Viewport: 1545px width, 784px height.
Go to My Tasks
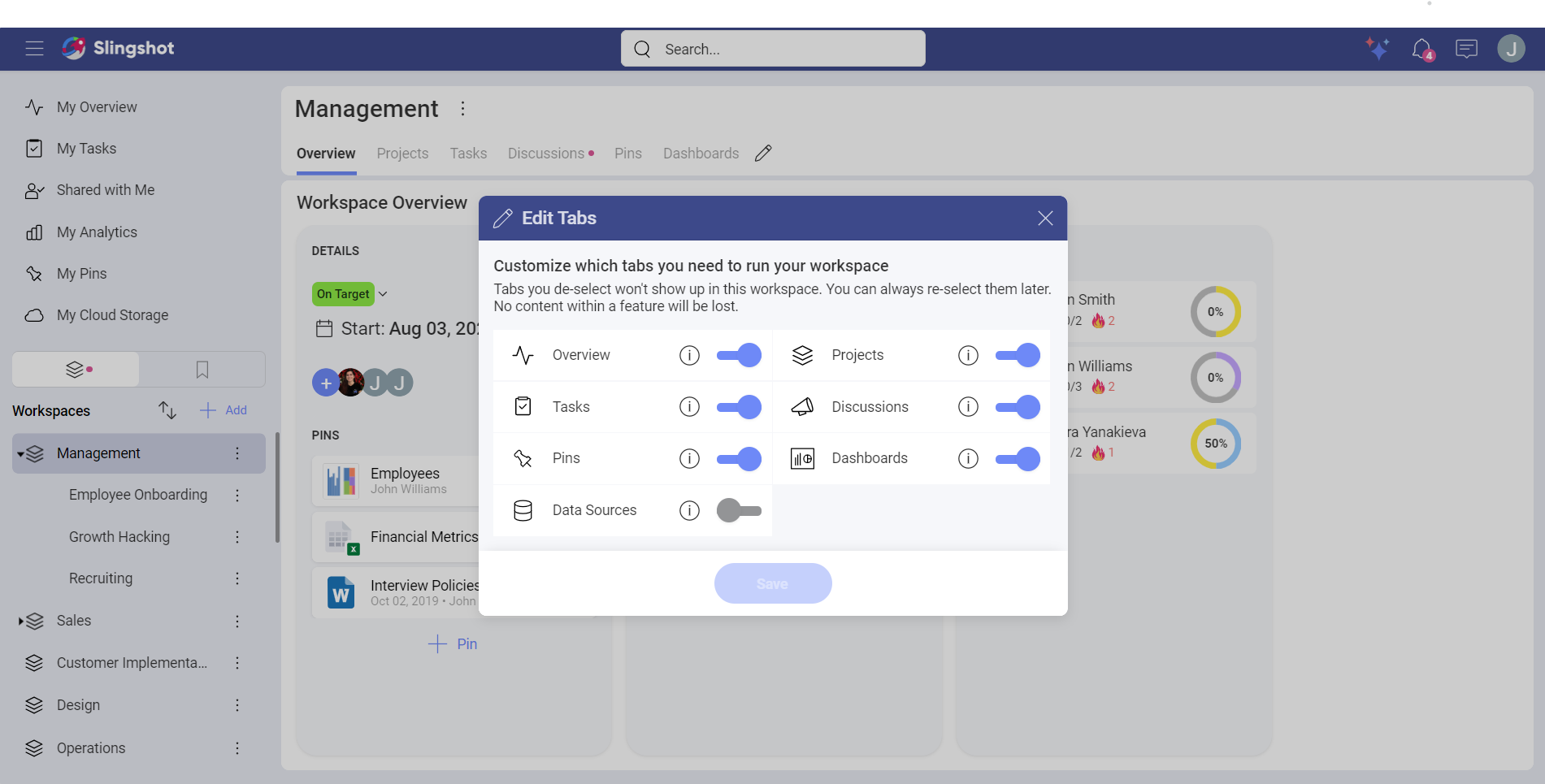86,149
